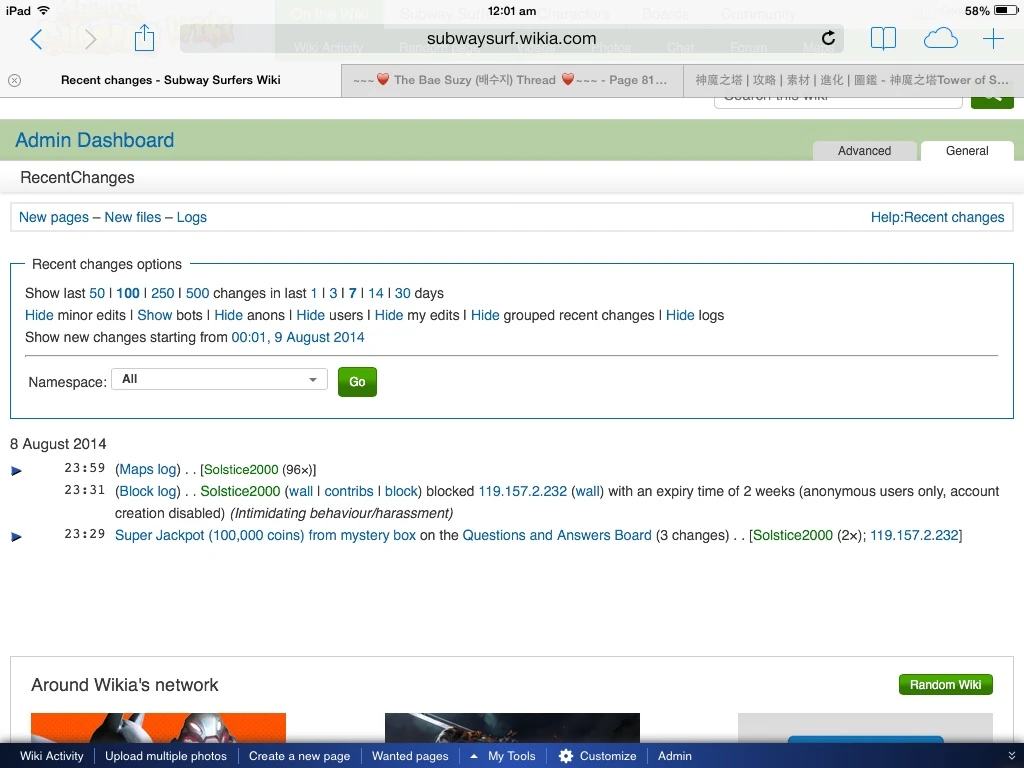Open Questions and Answers Board link
This screenshot has width=1024, height=768.
coord(557,536)
